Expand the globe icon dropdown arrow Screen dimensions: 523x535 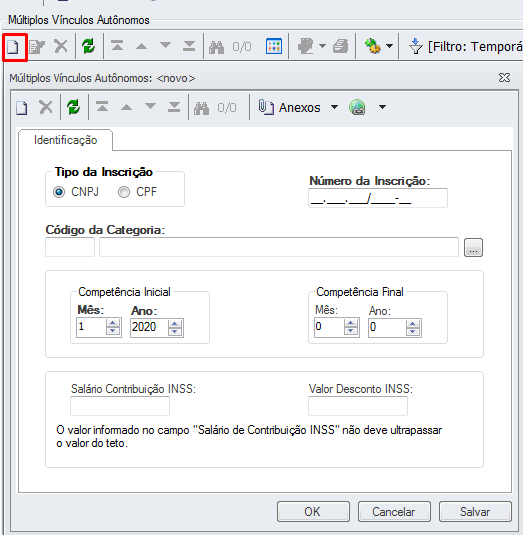click(382, 107)
